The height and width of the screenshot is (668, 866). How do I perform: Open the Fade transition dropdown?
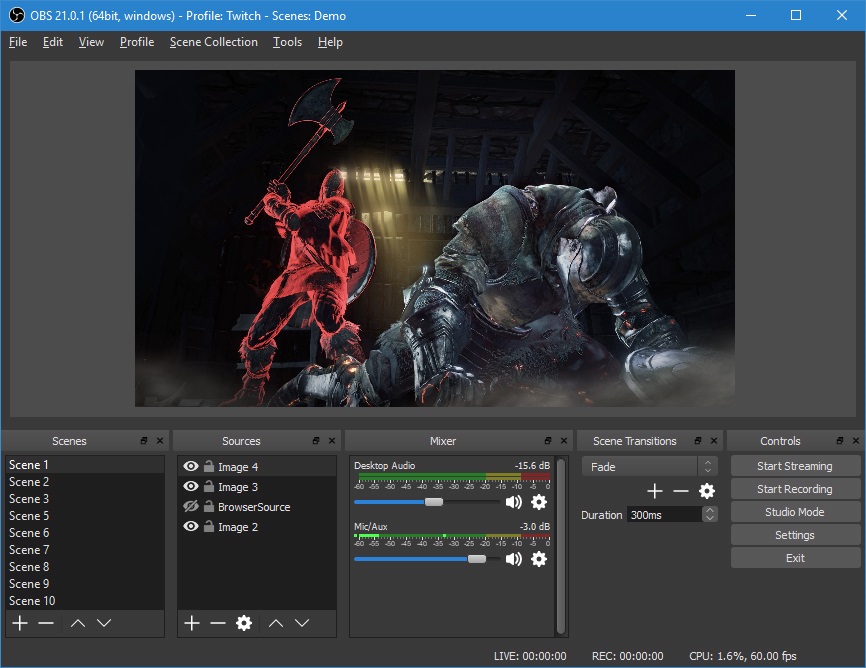[650, 466]
